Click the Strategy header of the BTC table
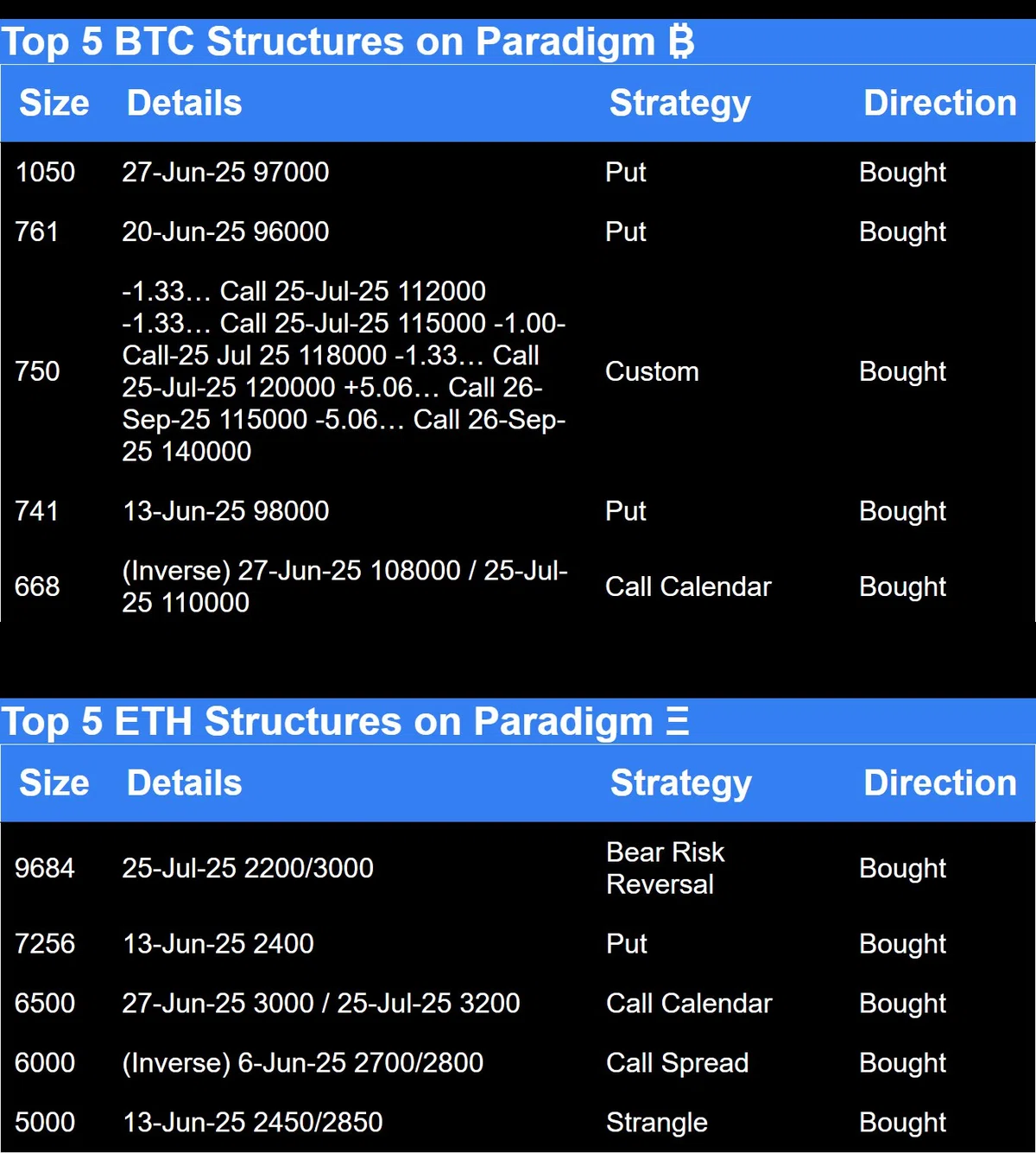The height and width of the screenshot is (1153, 1036). [680, 104]
